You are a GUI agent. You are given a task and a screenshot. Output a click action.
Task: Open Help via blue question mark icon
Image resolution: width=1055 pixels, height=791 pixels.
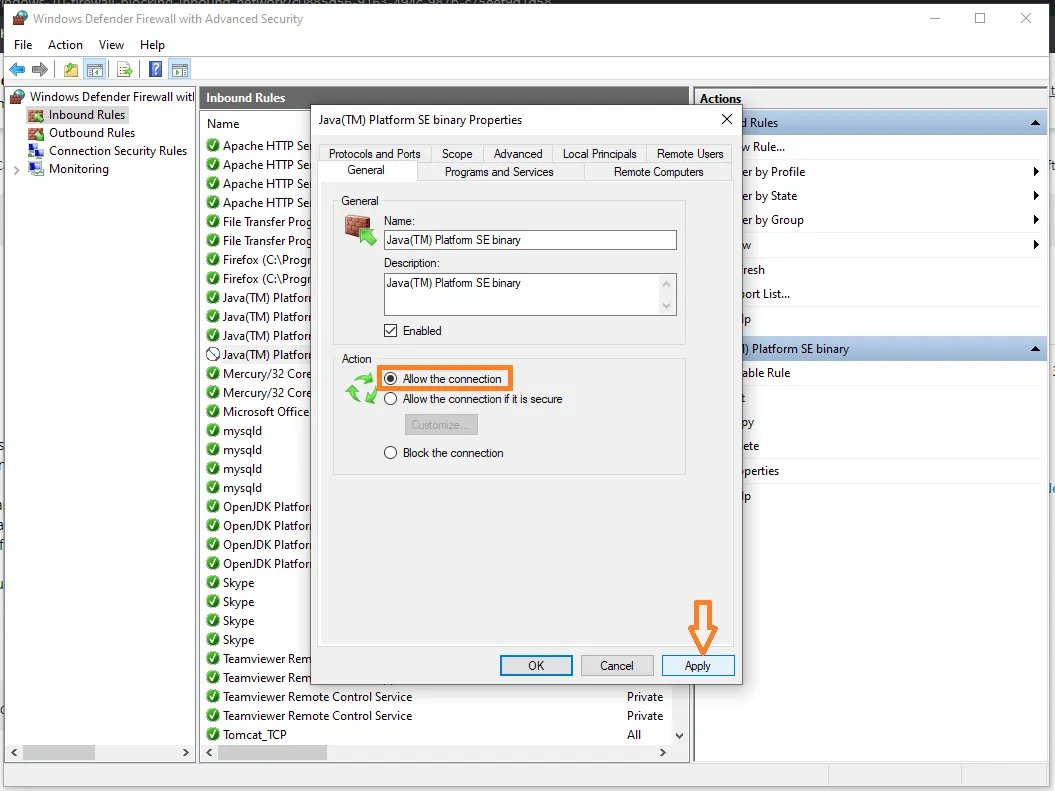click(155, 69)
